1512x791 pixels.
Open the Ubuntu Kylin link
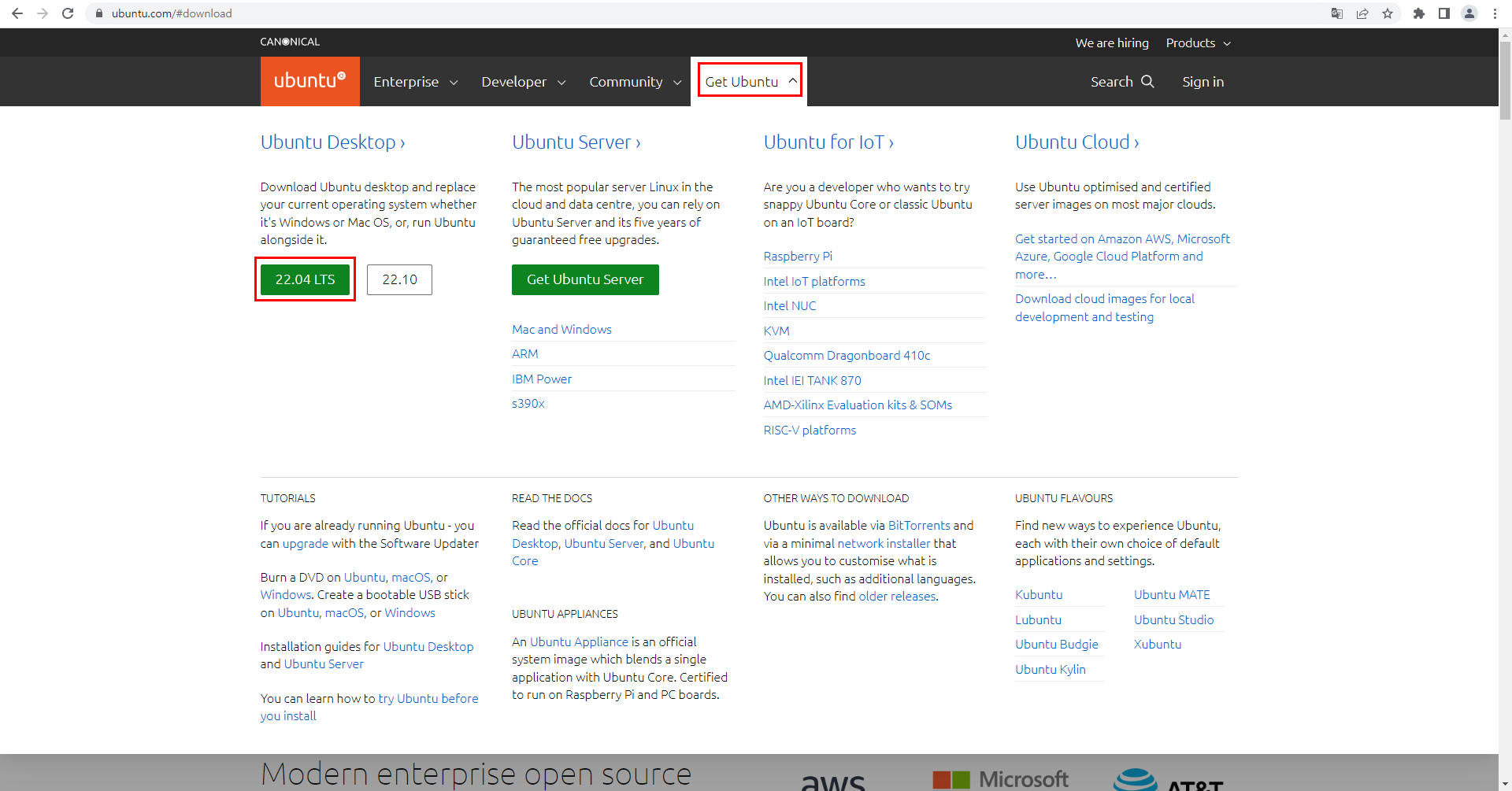coord(1050,669)
